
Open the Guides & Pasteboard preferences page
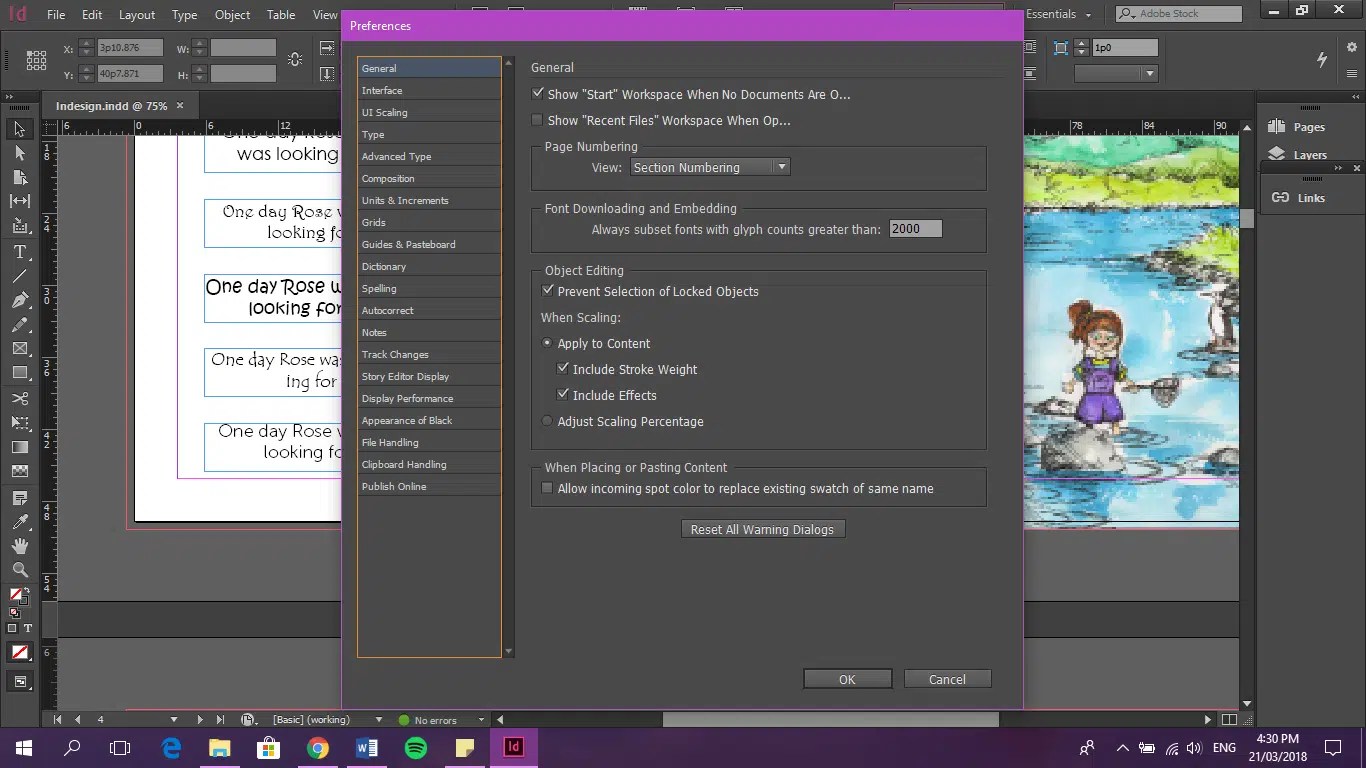point(408,244)
